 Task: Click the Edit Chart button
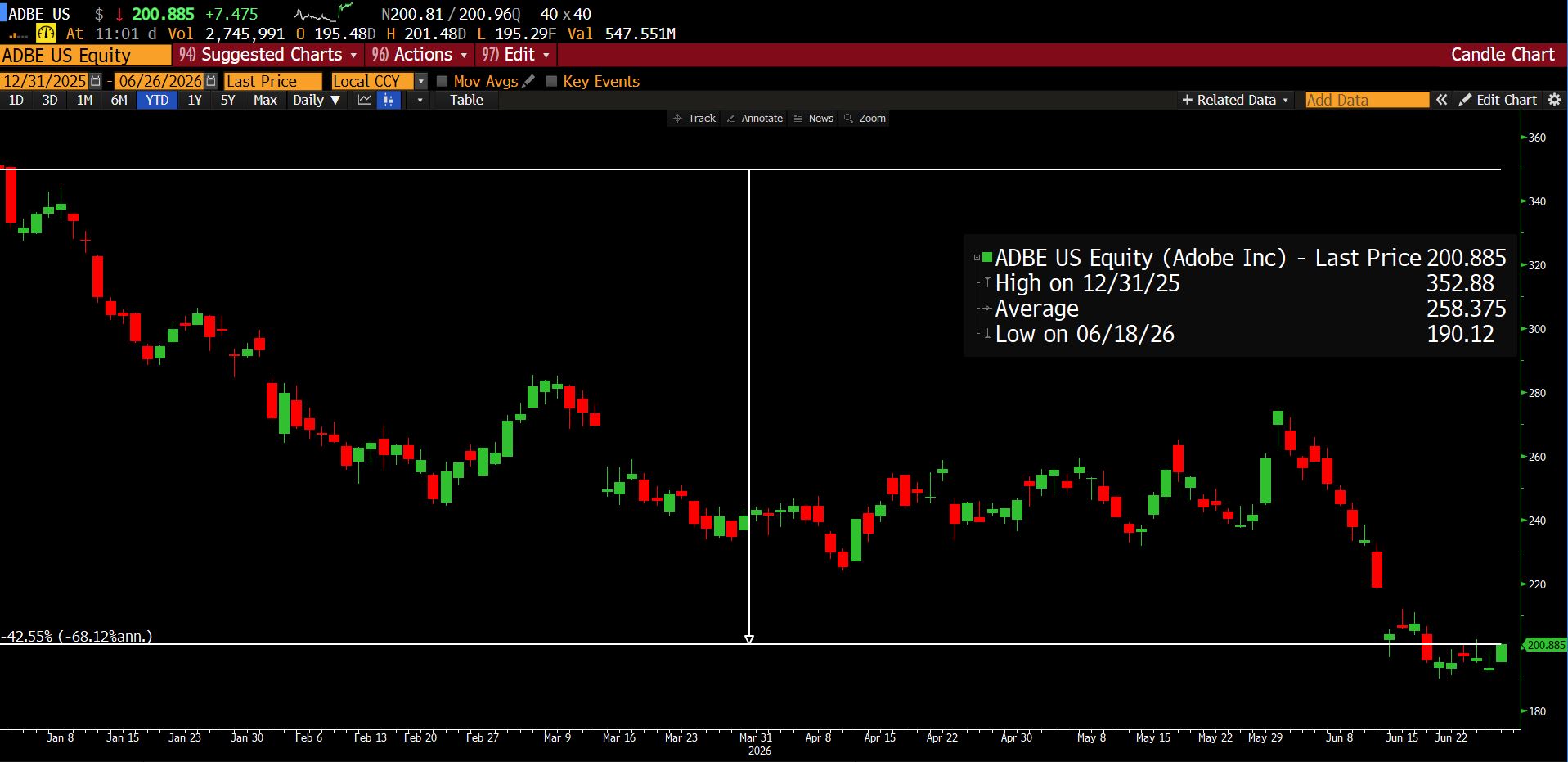(1498, 100)
